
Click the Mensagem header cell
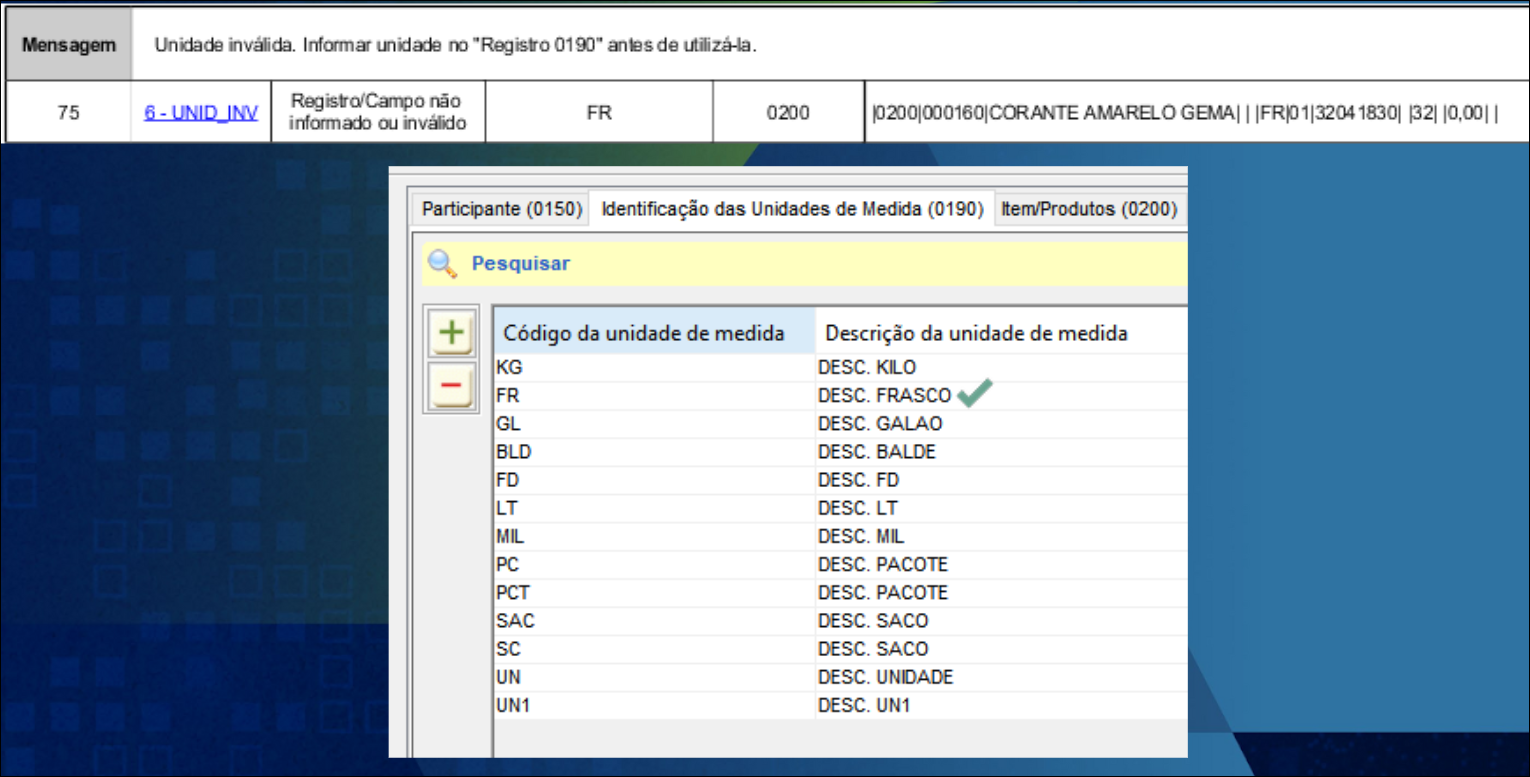[x=69, y=46]
